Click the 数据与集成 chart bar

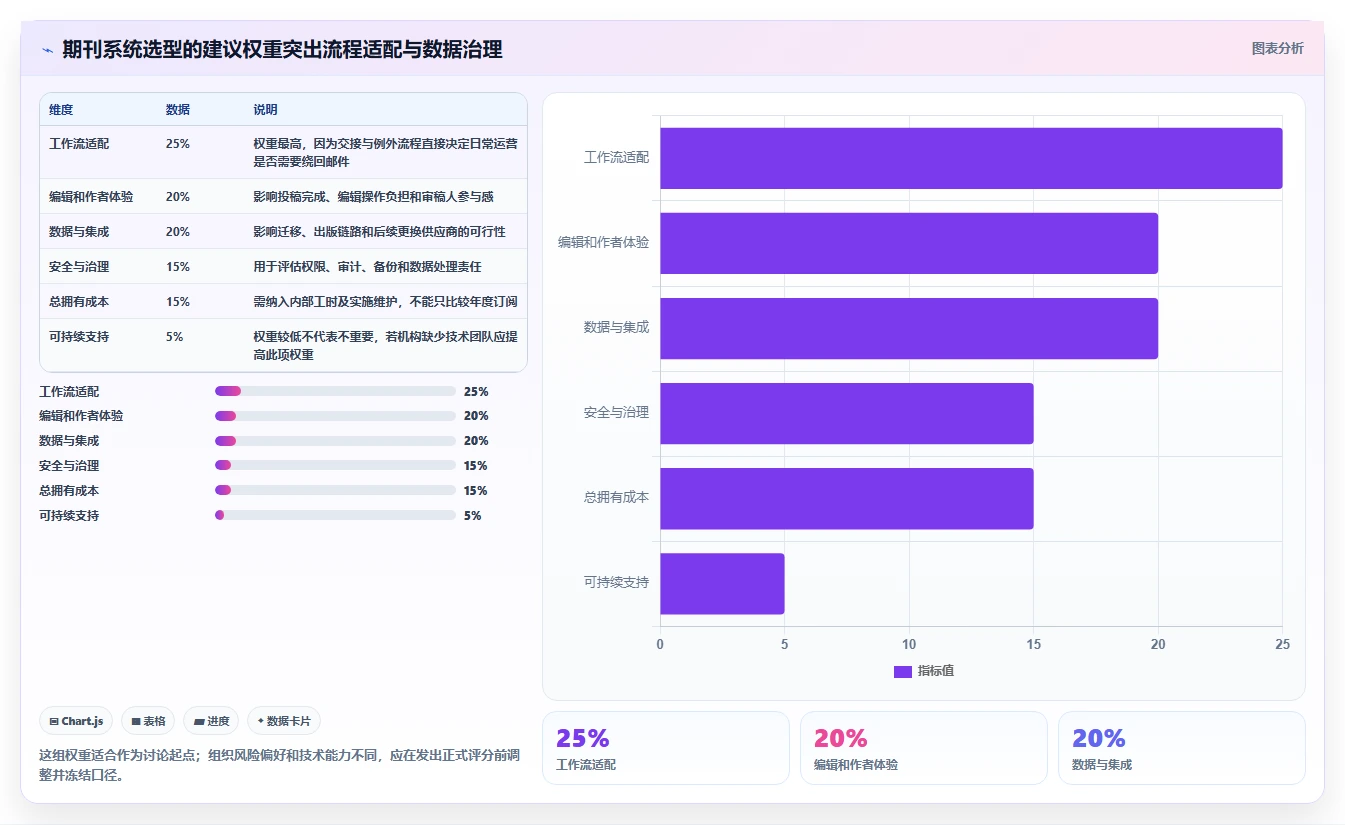[x=909, y=328]
